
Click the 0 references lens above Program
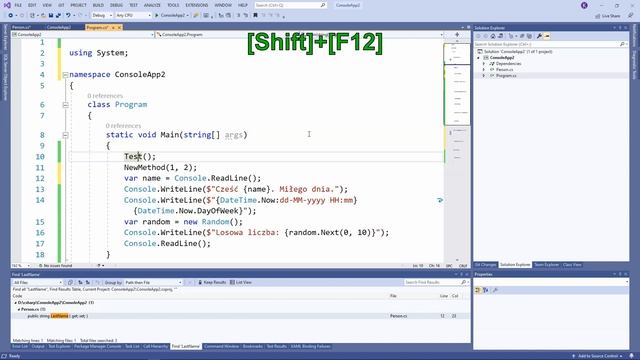tap(105, 96)
